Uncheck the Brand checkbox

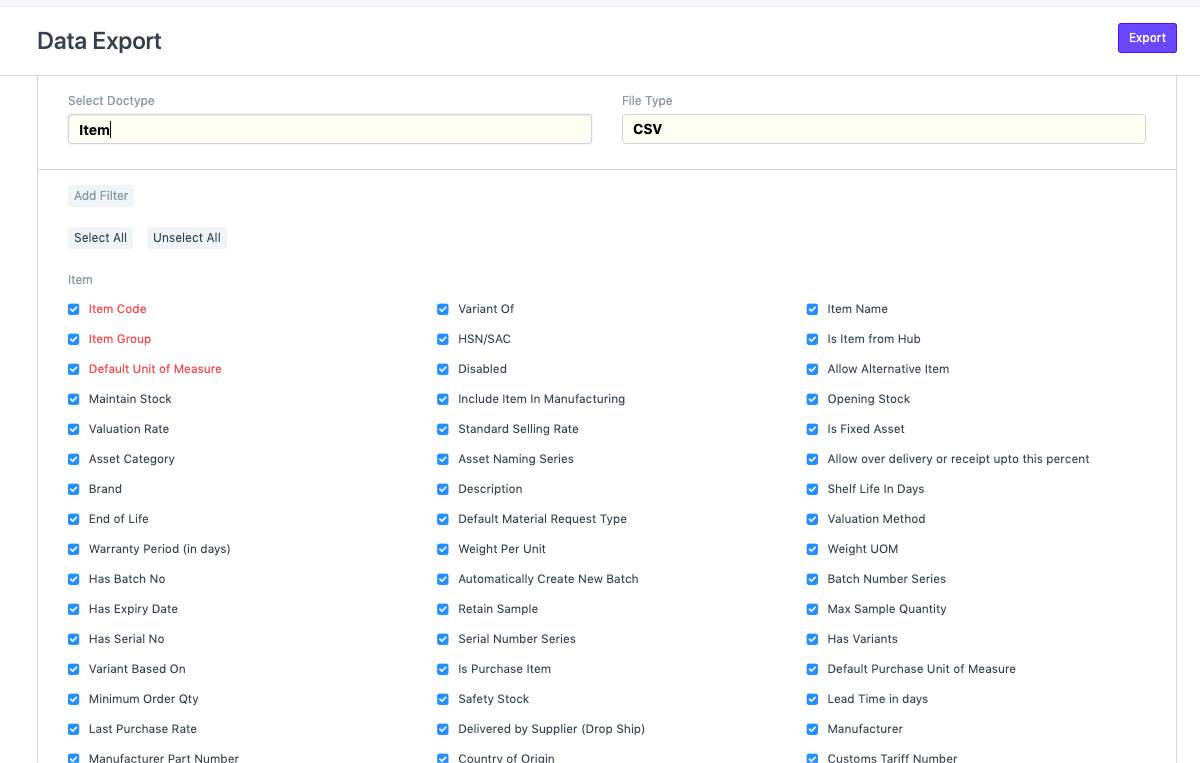pos(74,490)
